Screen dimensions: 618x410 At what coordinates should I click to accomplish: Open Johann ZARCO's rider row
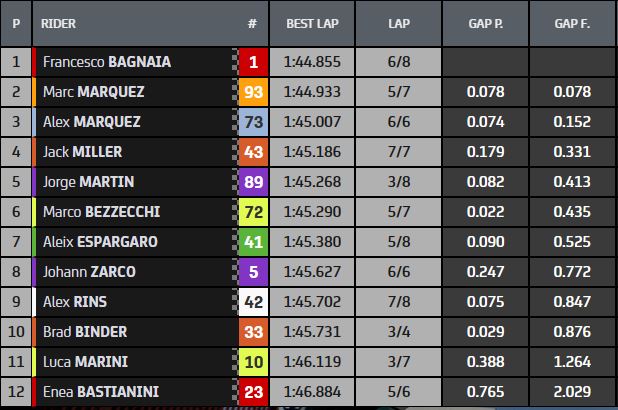[x=91, y=272]
